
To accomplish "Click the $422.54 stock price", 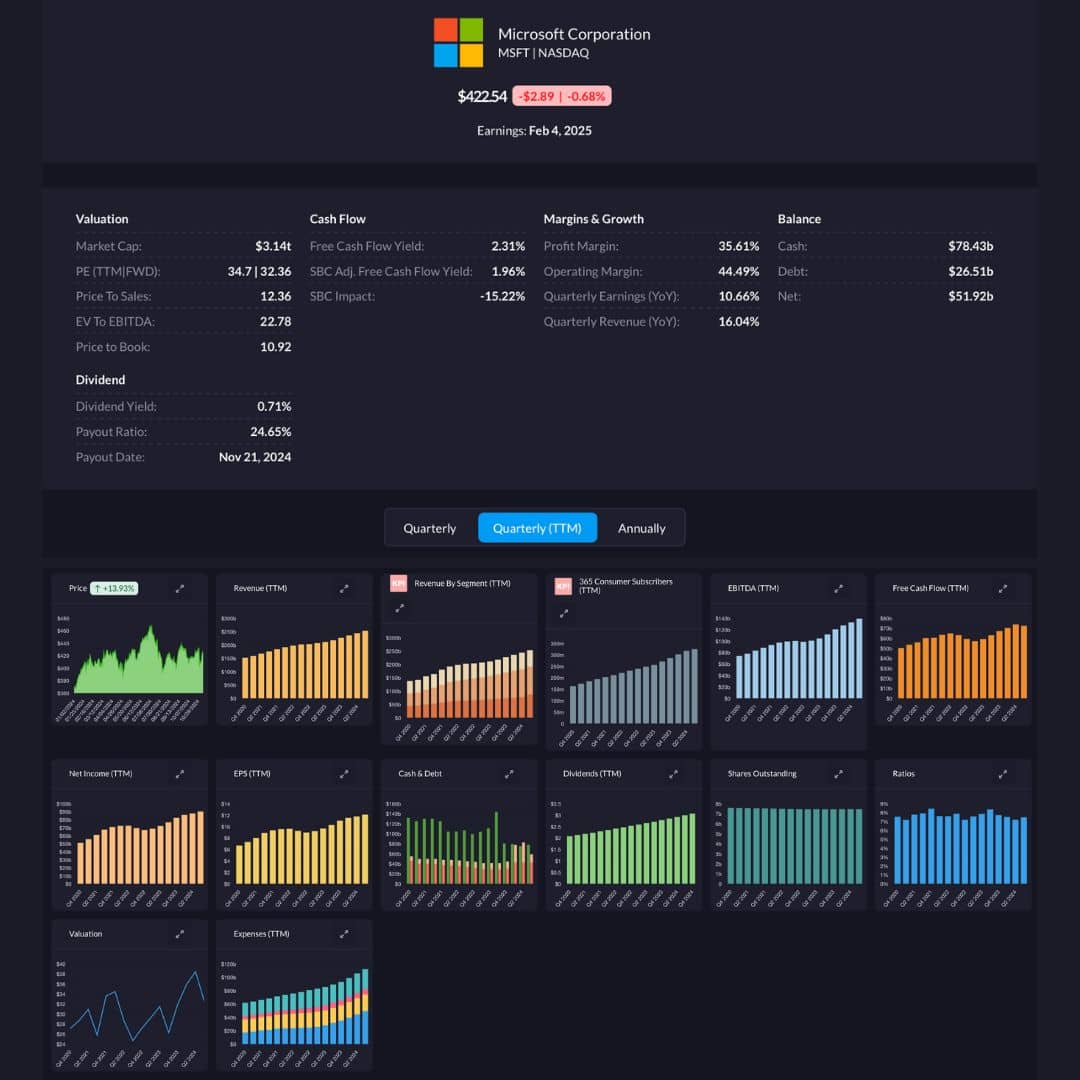I will click(x=482, y=96).
